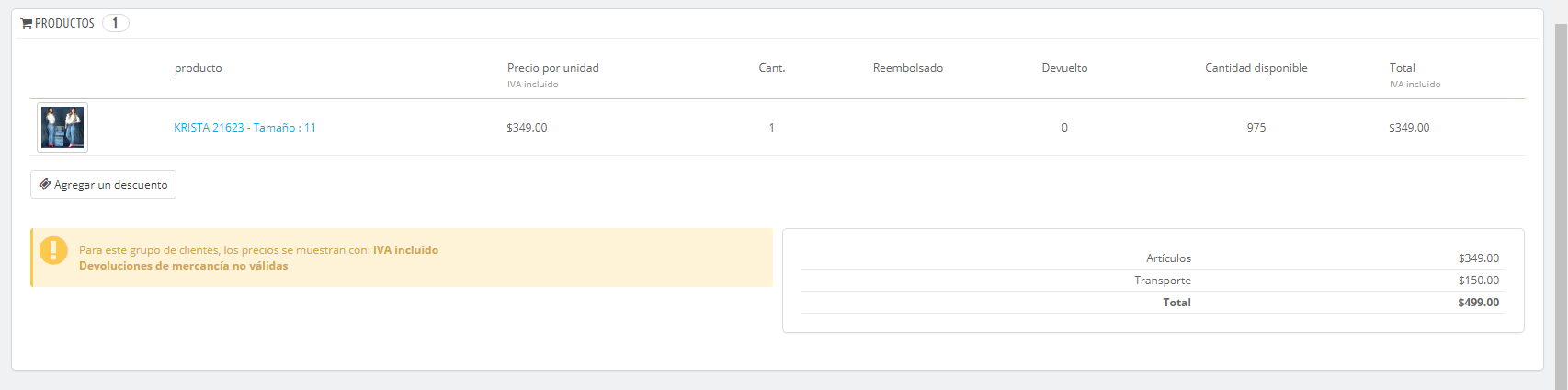The image size is (1568, 390).
Task: Click the shopping cart icon beside PRODUCTOS
Action: tap(27, 23)
